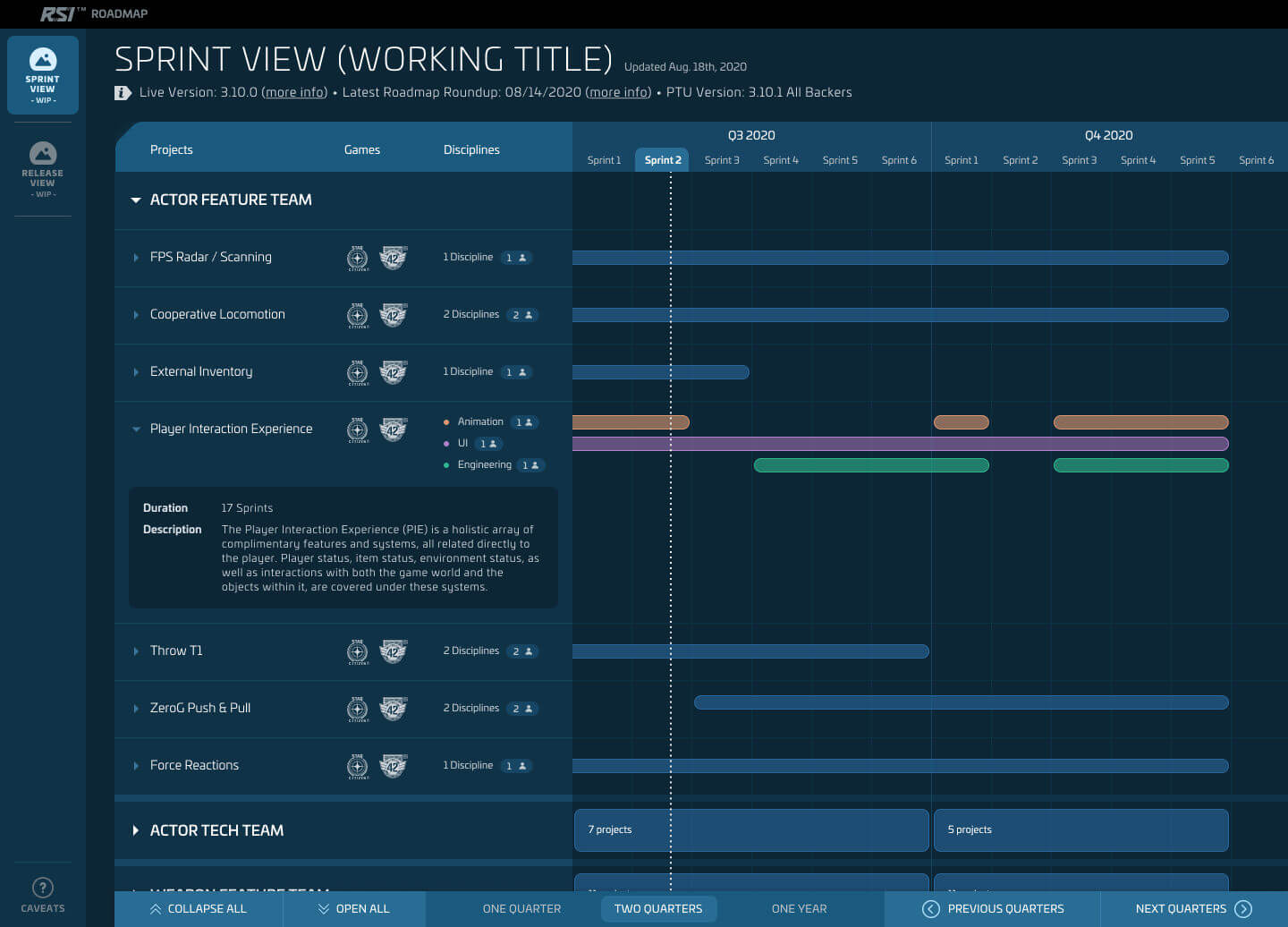Go to NEXT QUARTERS
This screenshot has width=1288, height=927.
(x=1193, y=908)
